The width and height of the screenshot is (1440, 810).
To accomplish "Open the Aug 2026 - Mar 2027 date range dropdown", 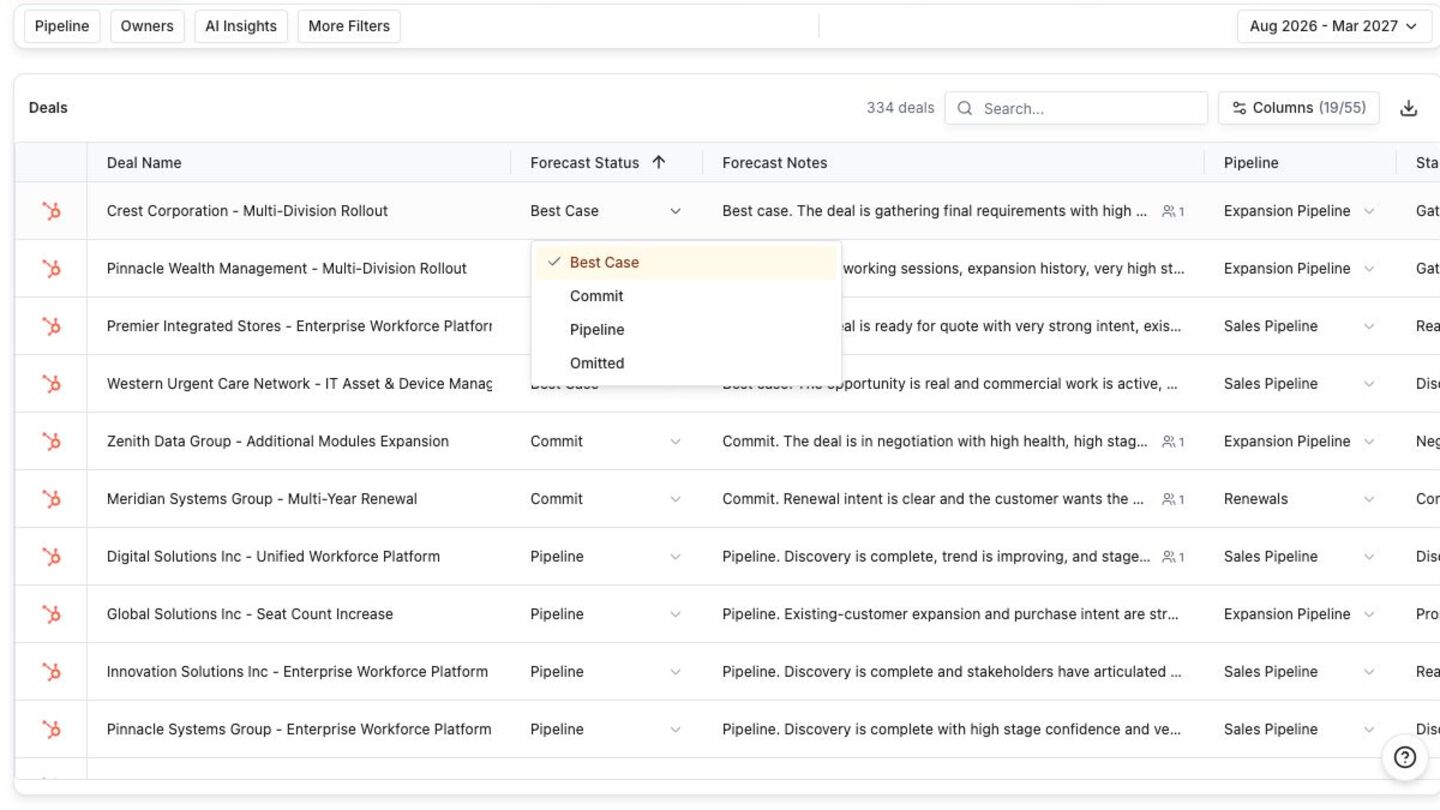I will 1333,26.
